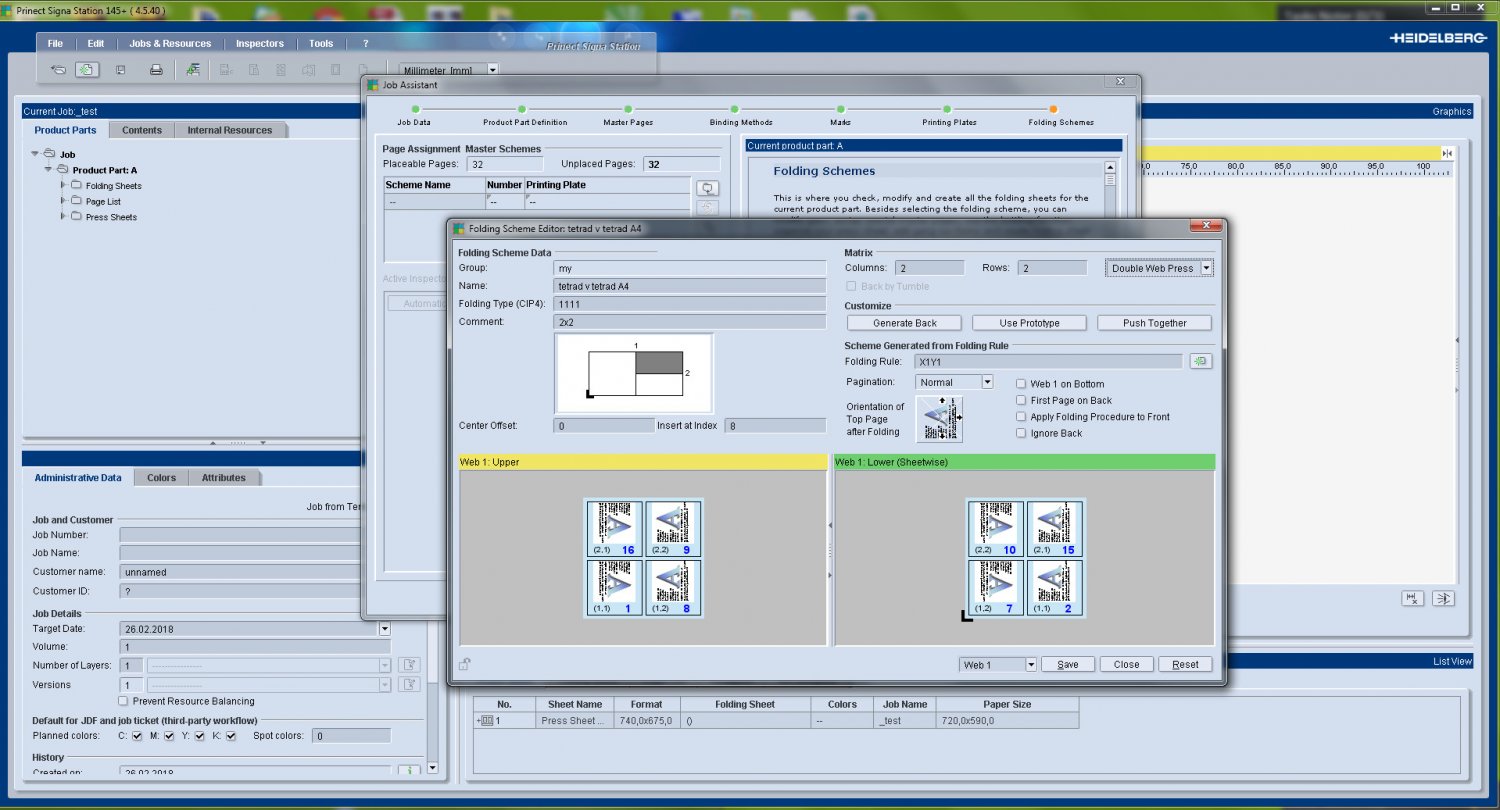
Task: Toggle the Ignore Back checkbox
Action: pyautogui.click(x=1021, y=433)
